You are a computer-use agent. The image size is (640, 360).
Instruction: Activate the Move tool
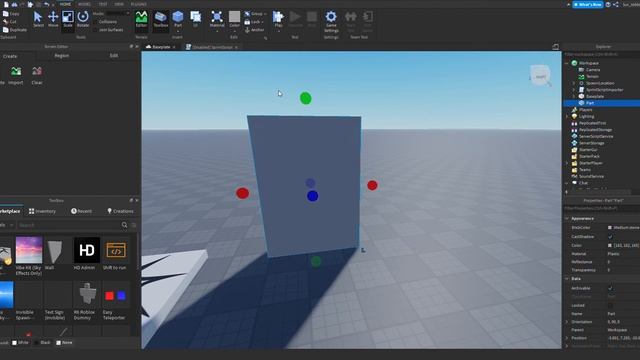(53, 19)
